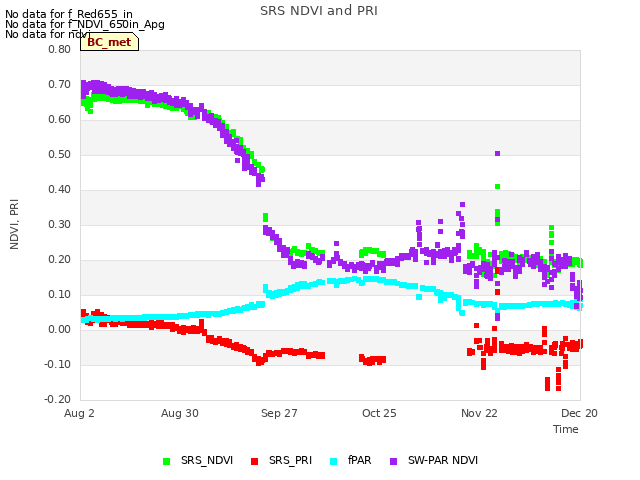Click the 0.30 y-axis tick value
Image resolution: width=640 pixels, height=480 pixels.
pos(60,224)
